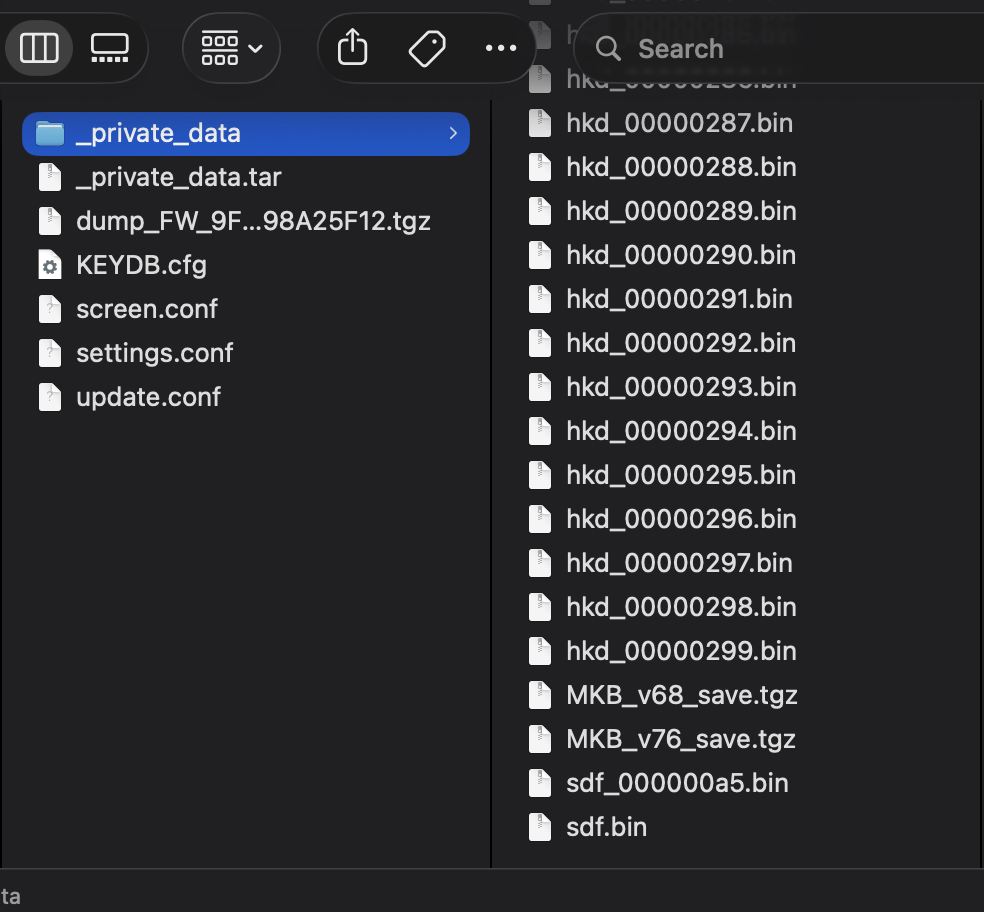This screenshot has height=912, width=984.
Task: Open the group-by options dropdown
Action: click(231, 48)
